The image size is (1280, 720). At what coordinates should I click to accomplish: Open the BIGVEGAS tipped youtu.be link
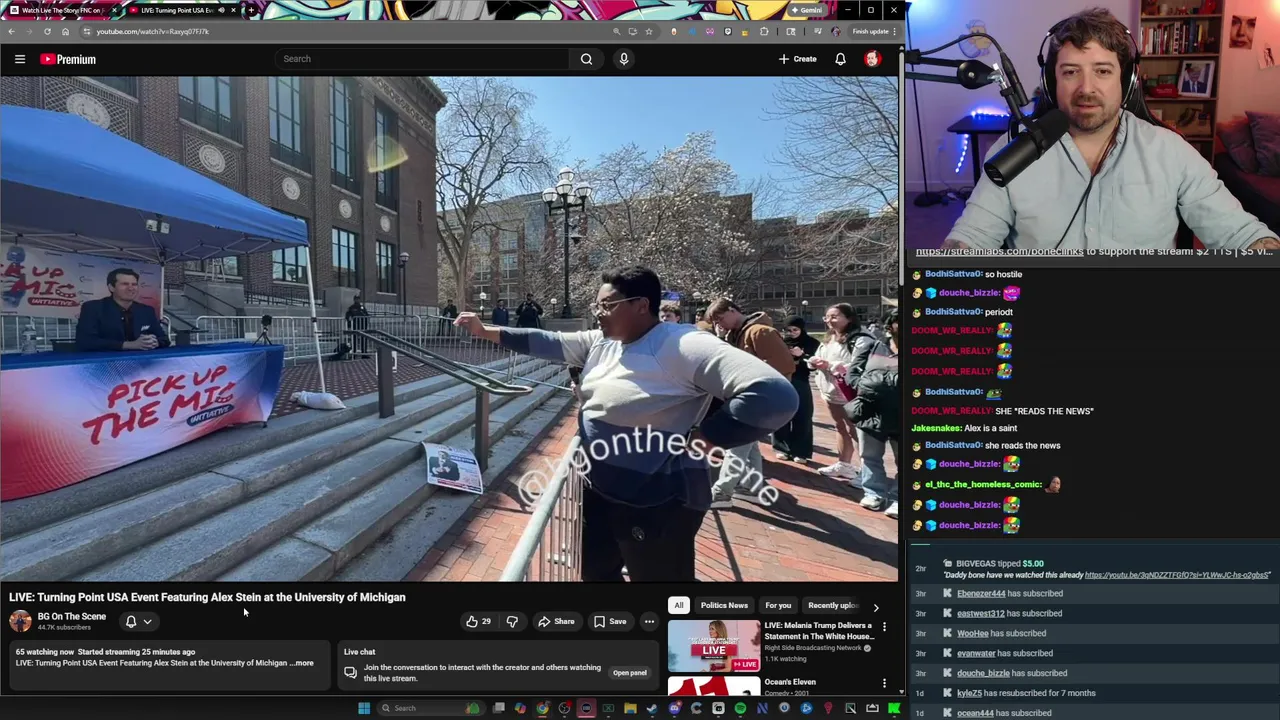[x=1177, y=575]
